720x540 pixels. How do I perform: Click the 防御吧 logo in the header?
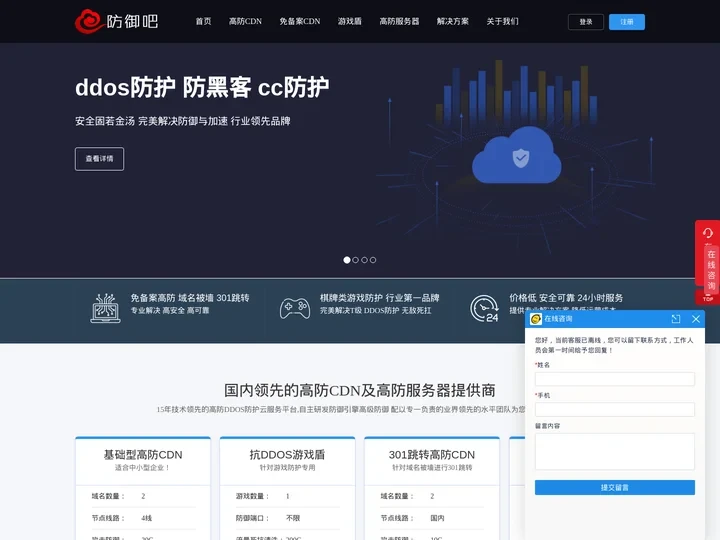point(117,21)
